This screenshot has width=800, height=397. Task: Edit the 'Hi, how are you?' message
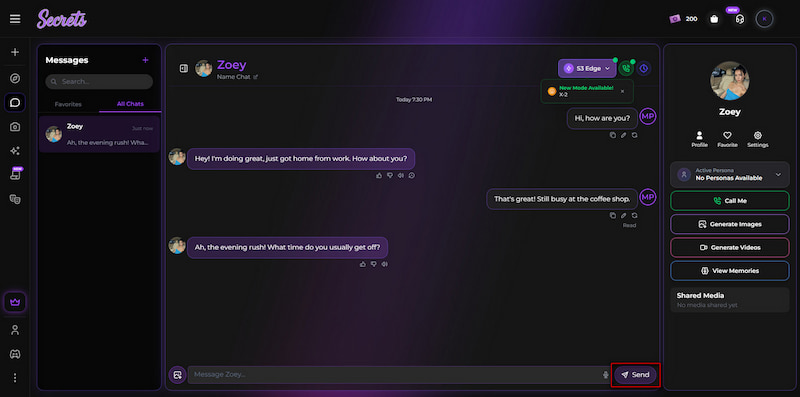coord(623,135)
